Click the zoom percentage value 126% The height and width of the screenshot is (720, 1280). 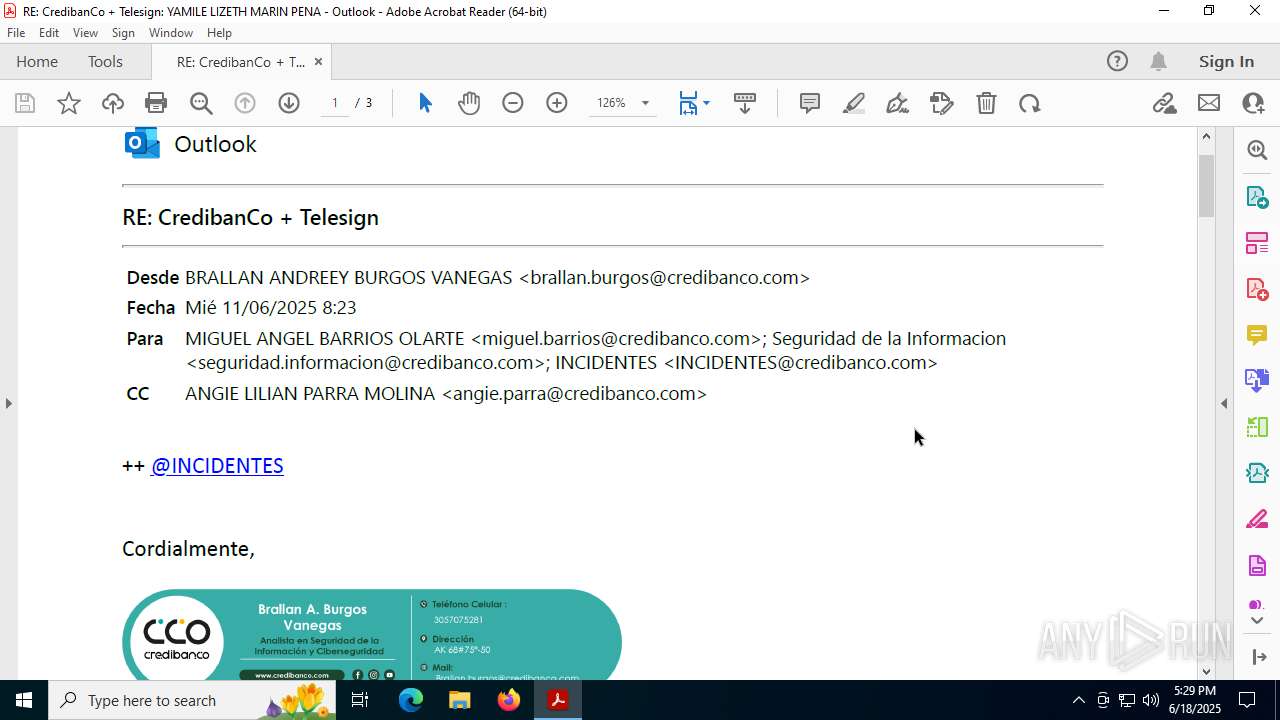611,103
